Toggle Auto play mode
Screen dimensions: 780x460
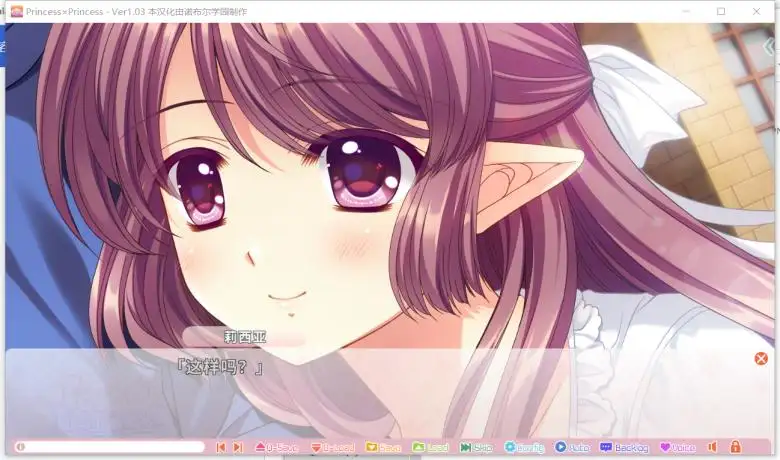pos(572,447)
